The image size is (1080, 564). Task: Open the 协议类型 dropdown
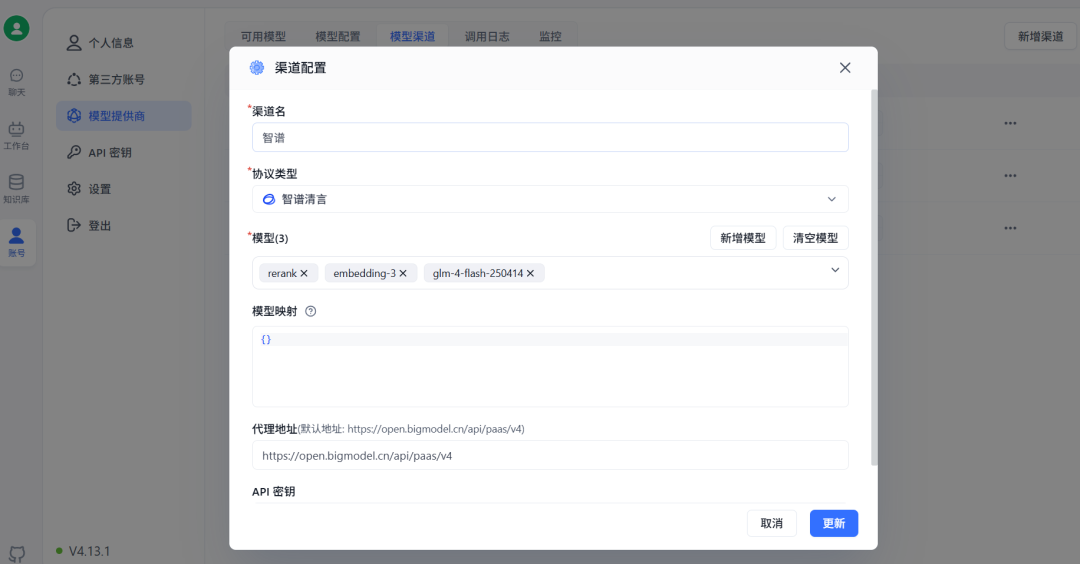point(550,199)
